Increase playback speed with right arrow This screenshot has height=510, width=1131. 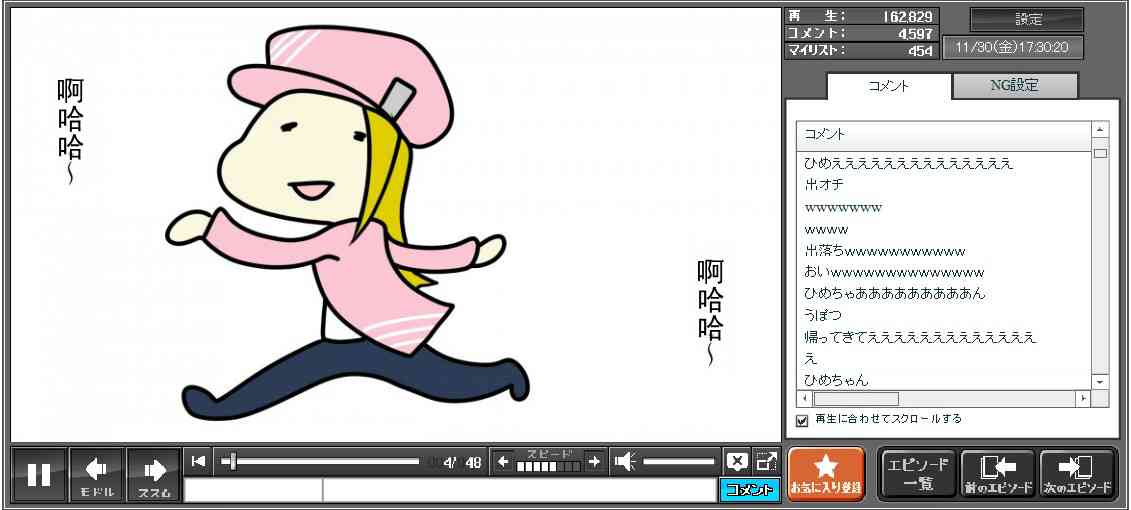point(594,461)
